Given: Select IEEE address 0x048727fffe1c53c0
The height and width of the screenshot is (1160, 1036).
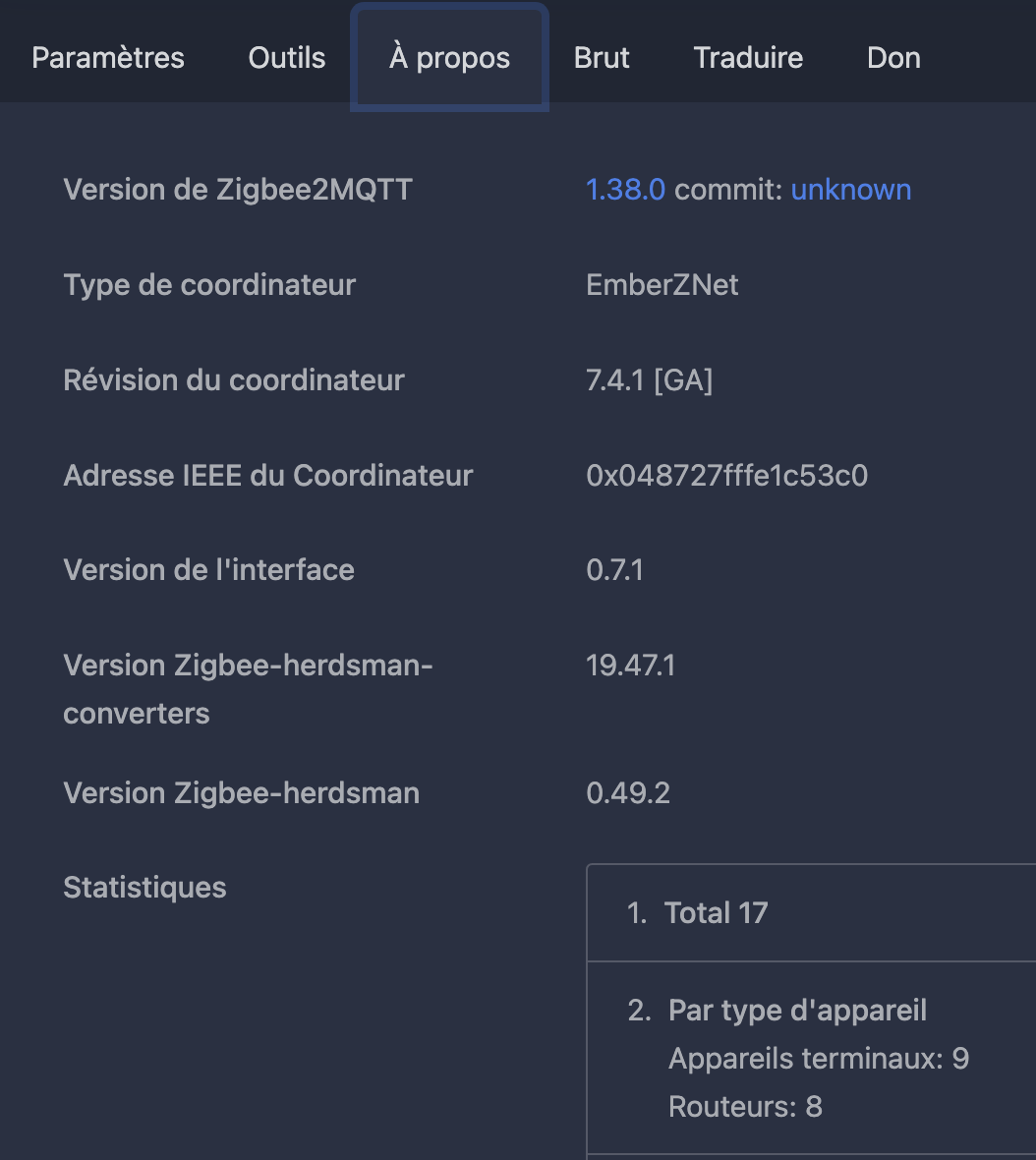Looking at the screenshot, I should coord(727,476).
